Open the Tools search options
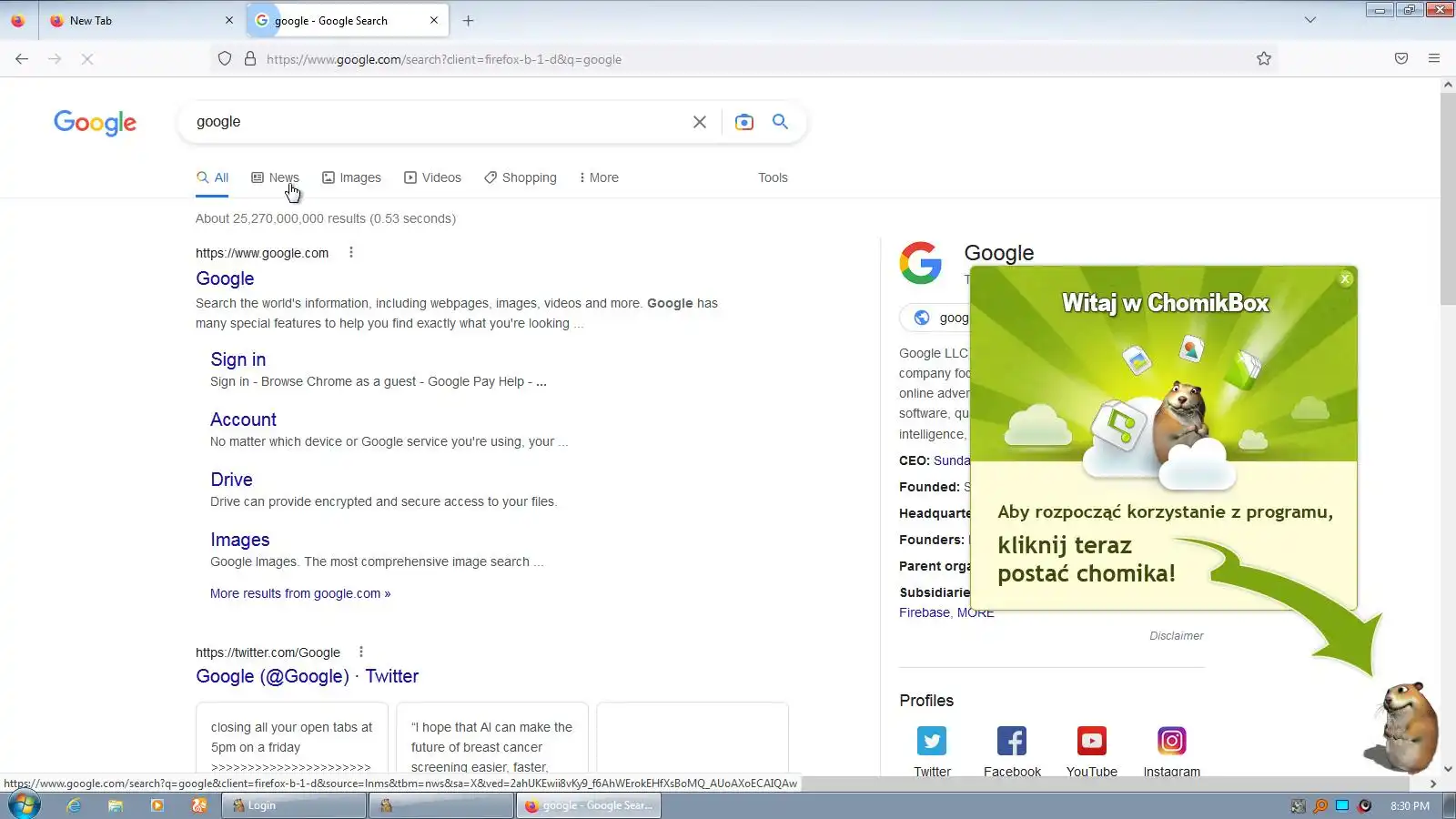This screenshot has height=819, width=1456. tap(773, 177)
